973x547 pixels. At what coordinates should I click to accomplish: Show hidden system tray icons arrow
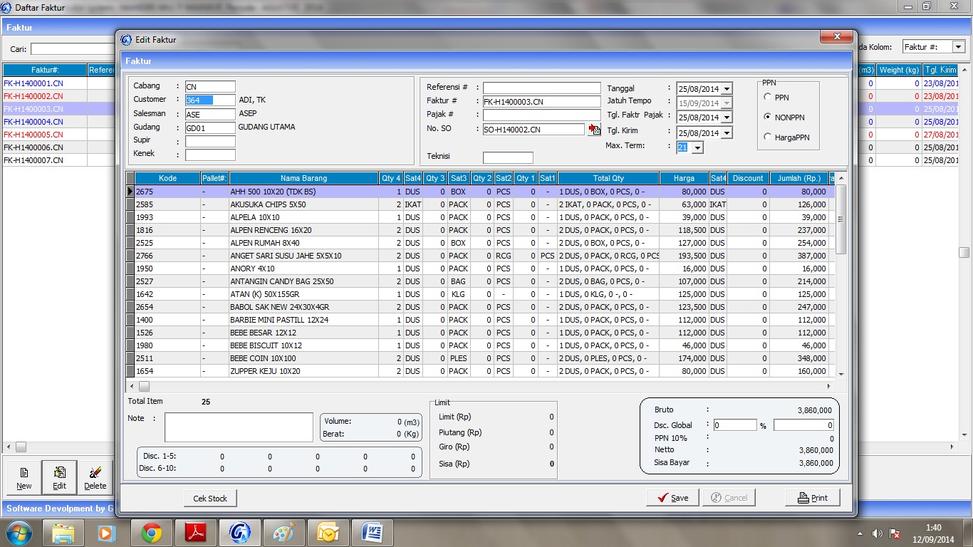[x=860, y=533]
